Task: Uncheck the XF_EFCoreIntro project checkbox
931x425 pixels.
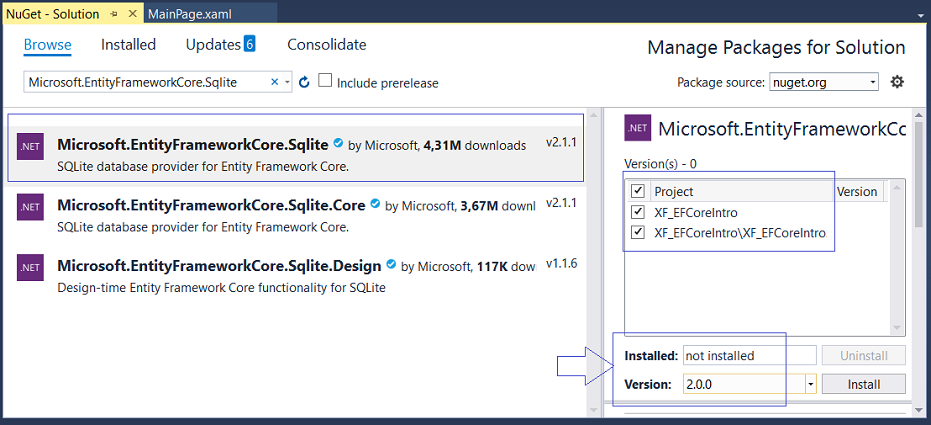Action: tap(638, 211)
